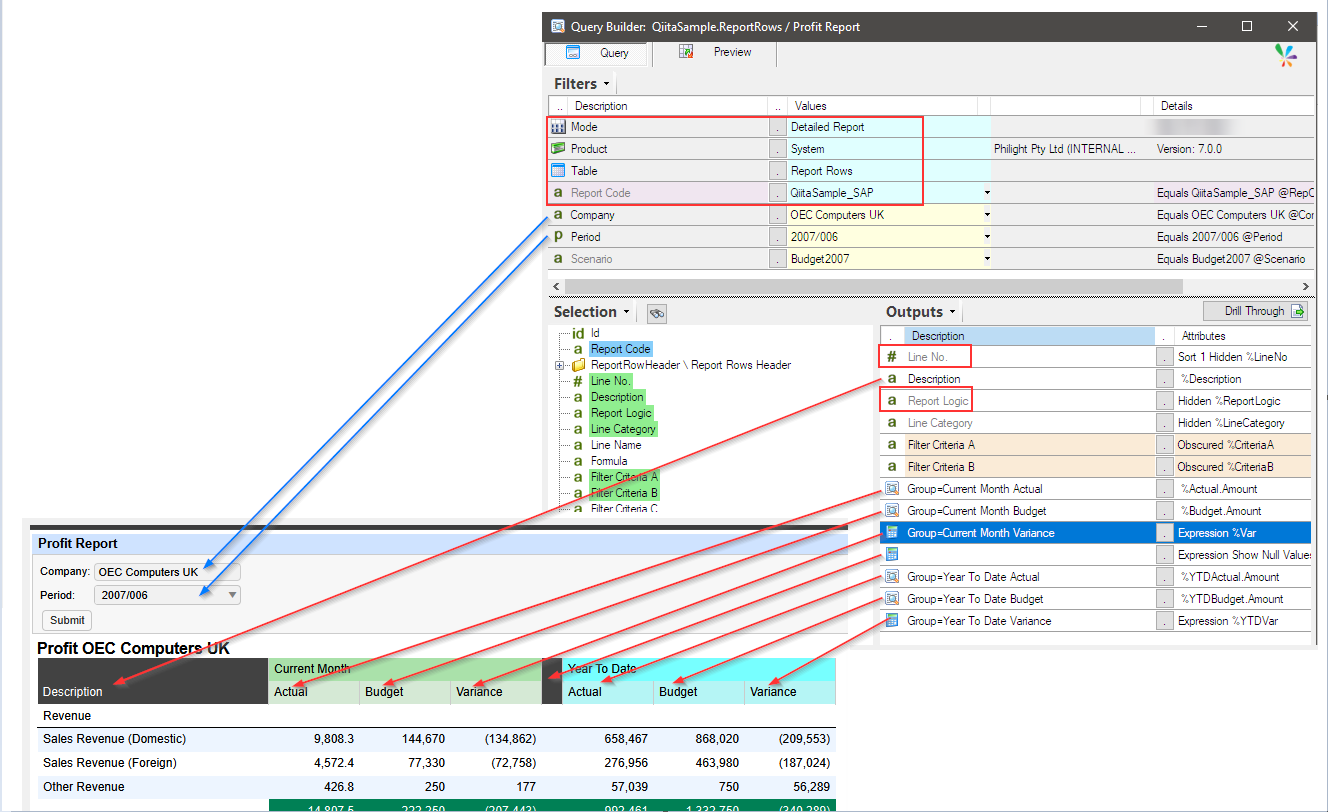Click the colorful logo icon in Query Builder
Image resolution: width=1328 pixels, height=812 pixels.
point(1287,55)
